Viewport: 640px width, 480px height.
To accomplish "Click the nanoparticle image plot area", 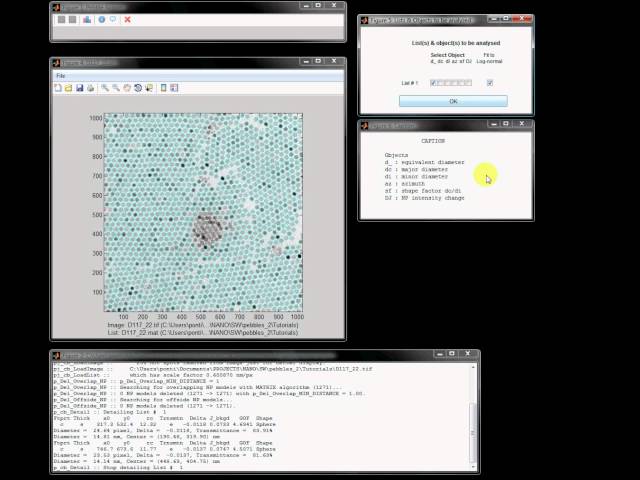I will [203, 212].
